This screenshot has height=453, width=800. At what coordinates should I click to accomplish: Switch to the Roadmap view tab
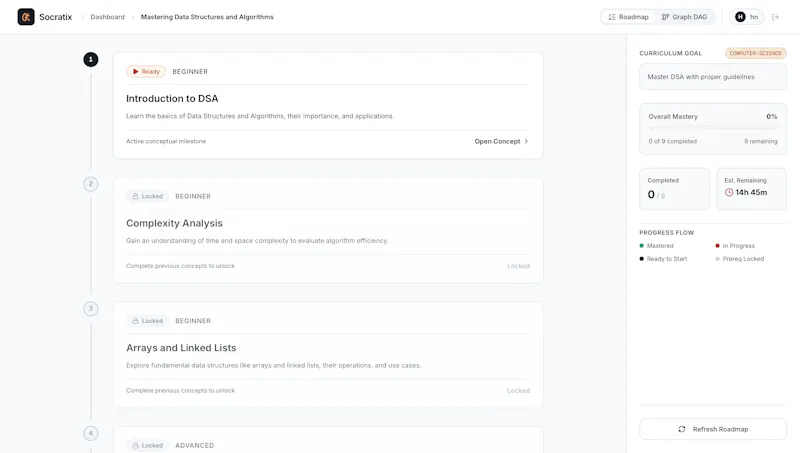629,17
